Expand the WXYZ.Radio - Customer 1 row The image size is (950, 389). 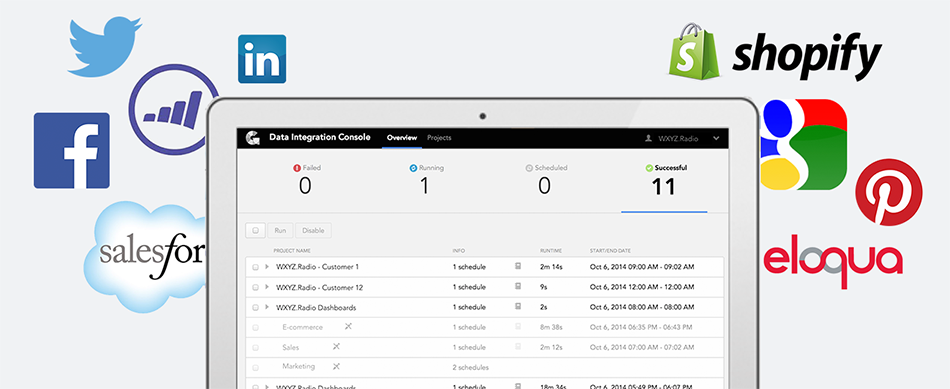click(267, 266)
